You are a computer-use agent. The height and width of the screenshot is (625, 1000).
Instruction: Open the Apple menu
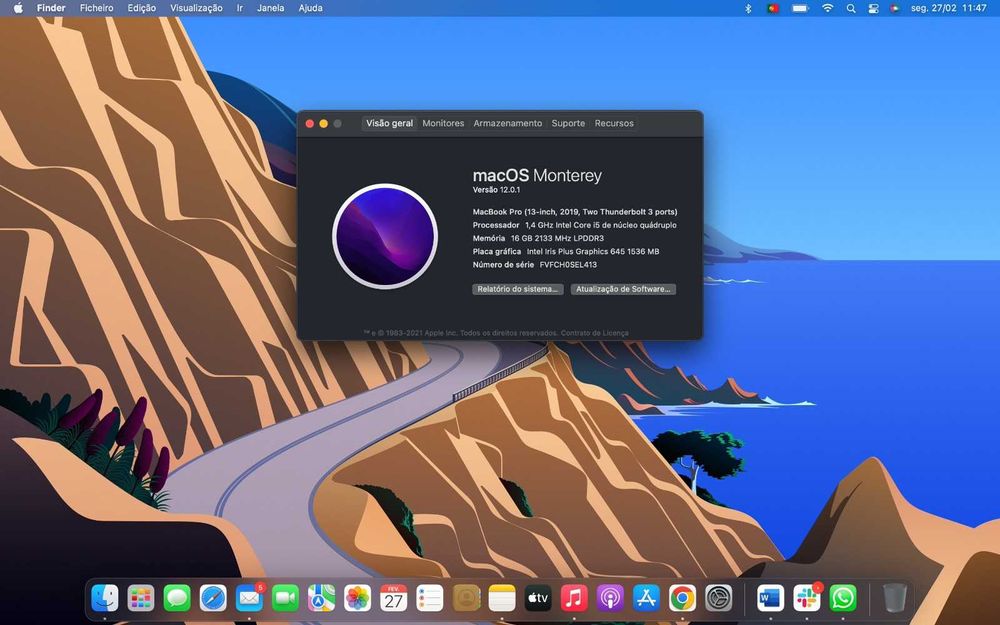click(x=18, y=8)
